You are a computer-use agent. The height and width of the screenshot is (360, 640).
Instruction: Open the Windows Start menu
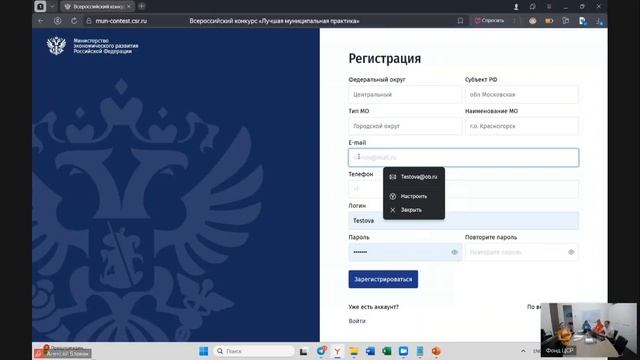coord(203,351)
